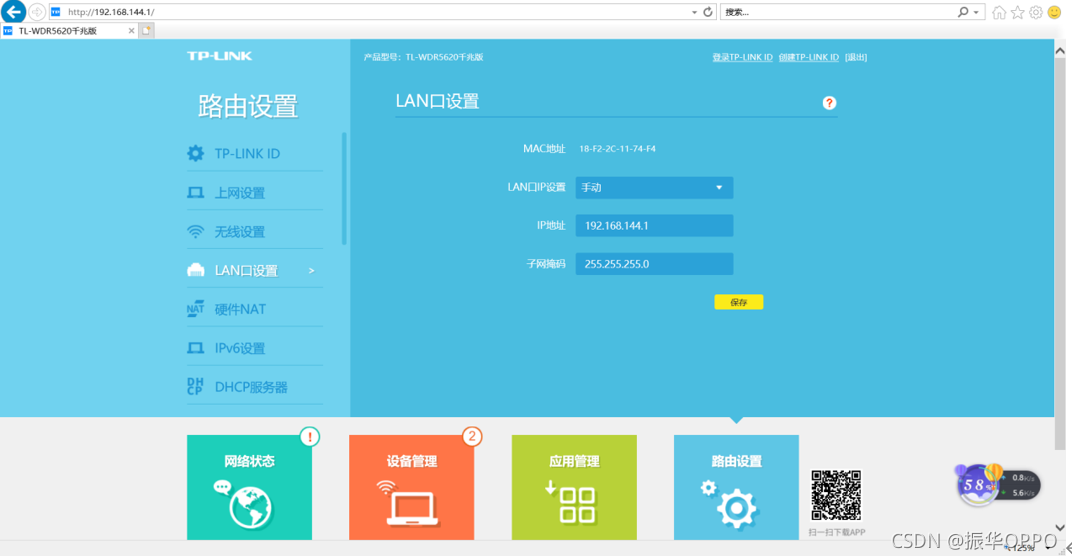This screenshot has height=559, width=1072.
Task: Click the 无线设置 Wi-Fi icon
Action: point(196,232)
